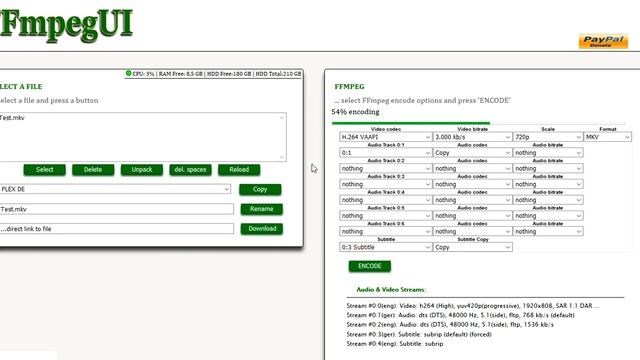Open the Audio codec dropdown for Track 0:6
Screen dimensions: 640x360
tap(472, 231)
